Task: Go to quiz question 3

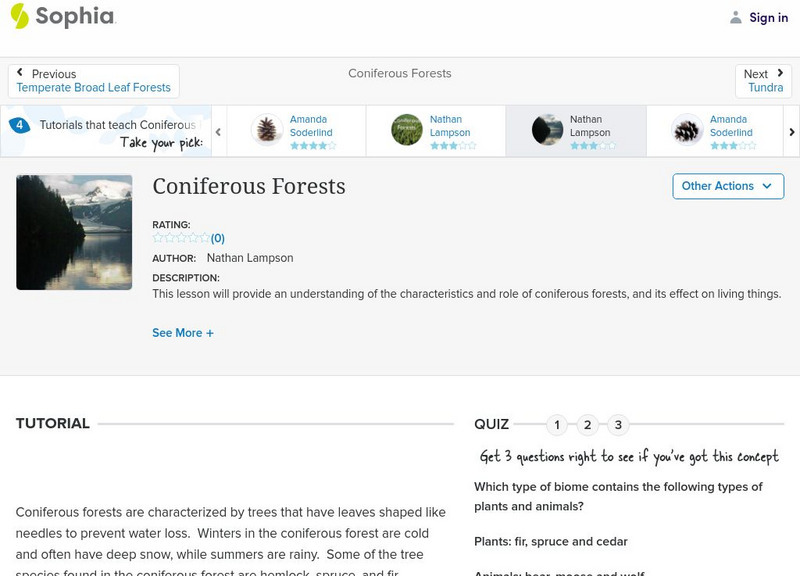Action: pos(618,425)
